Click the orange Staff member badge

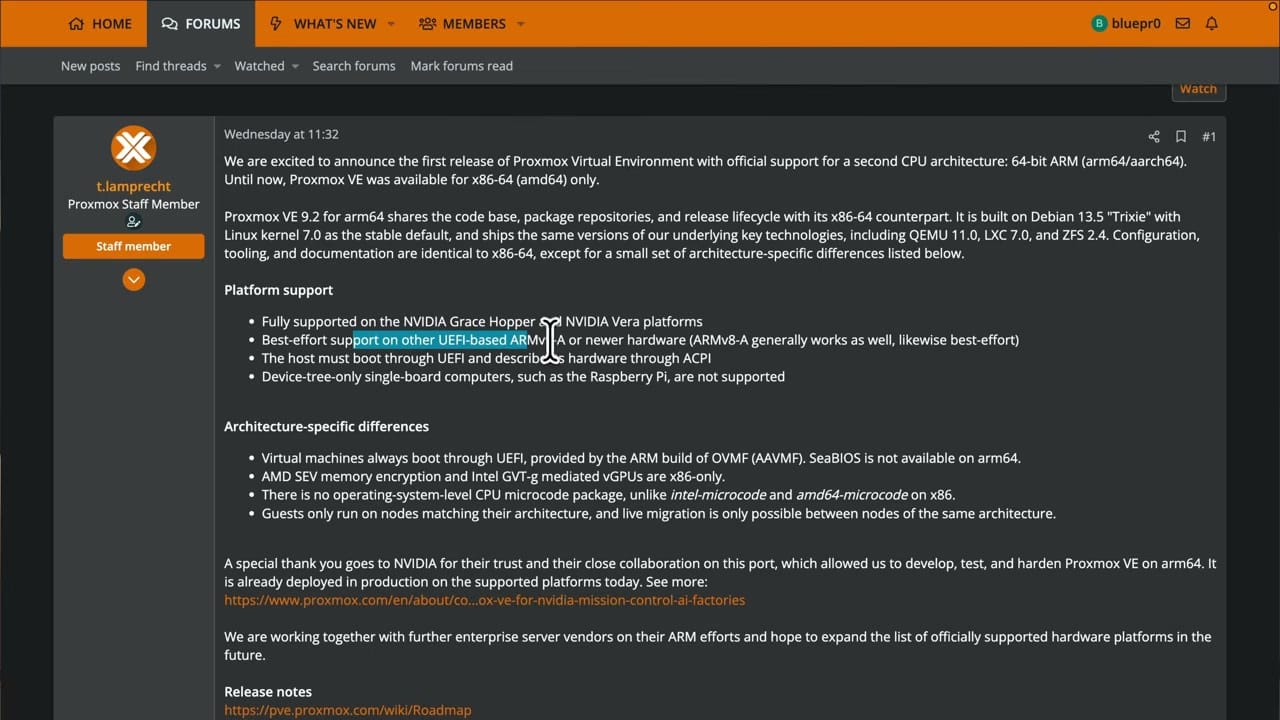133,246
